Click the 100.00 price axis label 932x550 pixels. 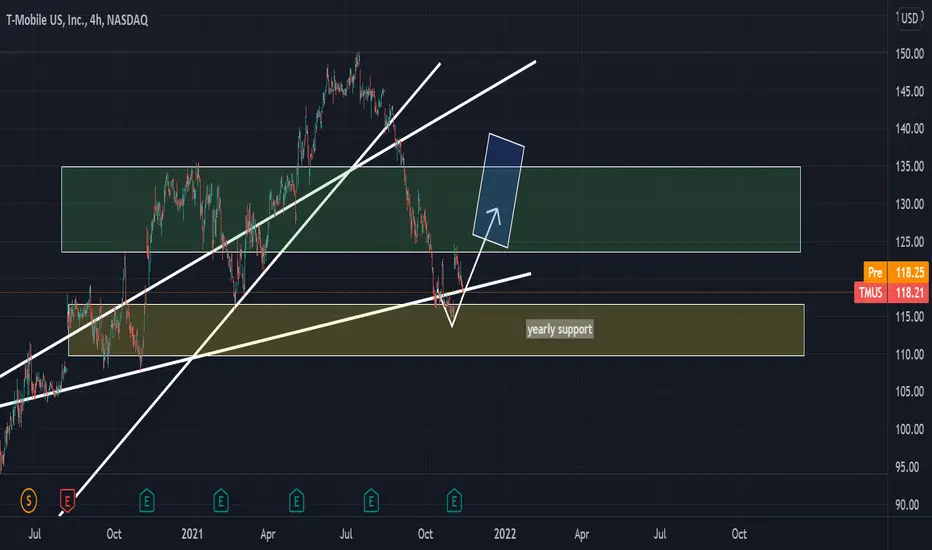(x=909, y=429)
